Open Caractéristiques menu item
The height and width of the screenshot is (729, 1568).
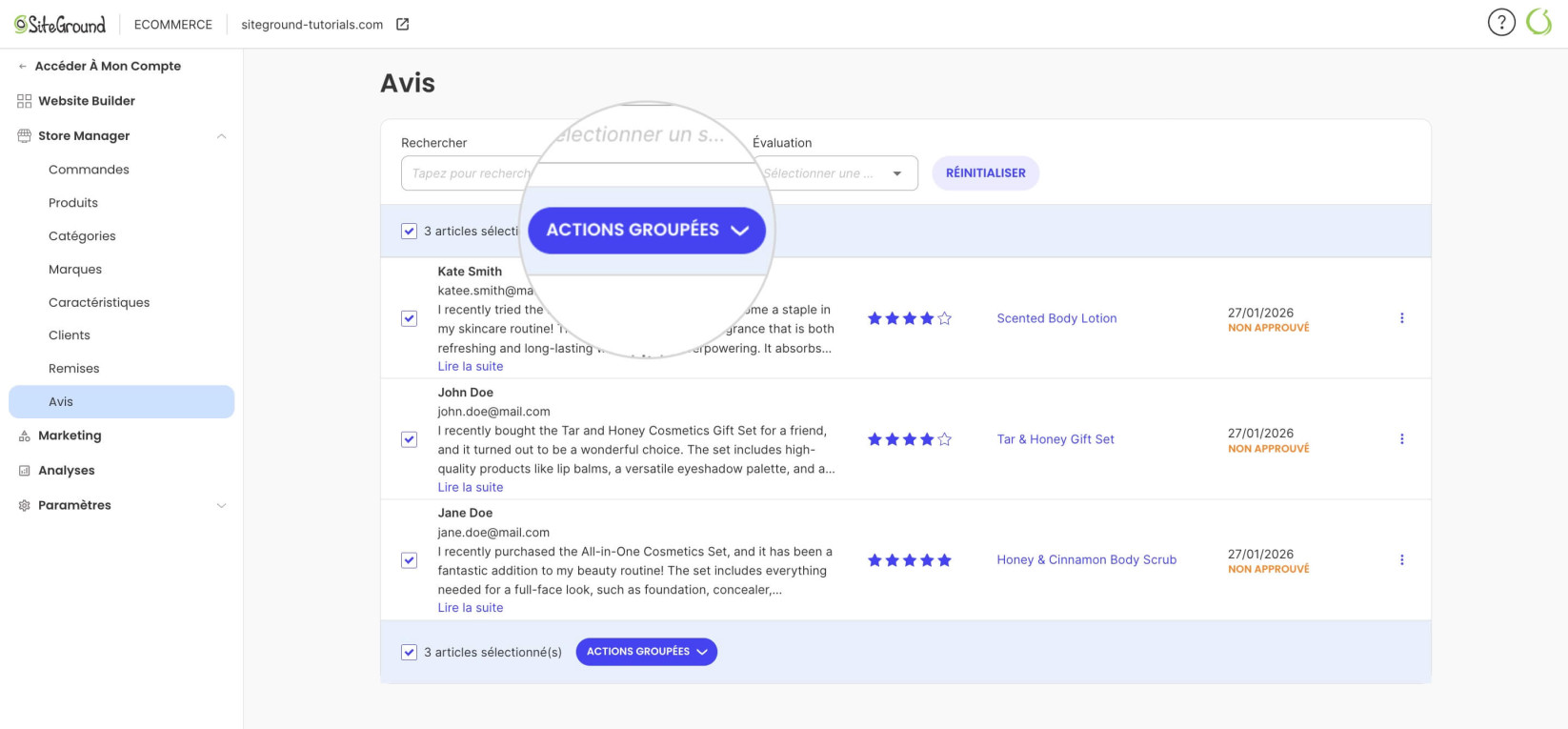point(99,303)
